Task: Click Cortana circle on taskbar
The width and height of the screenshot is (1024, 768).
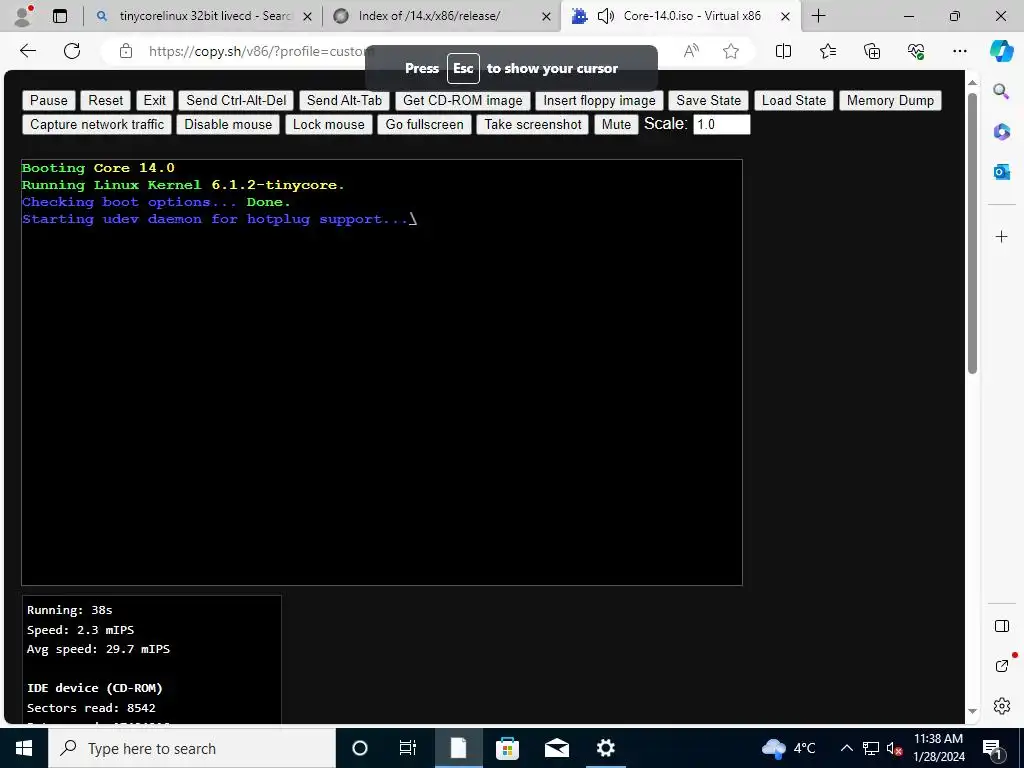Action: pos(359,748)
